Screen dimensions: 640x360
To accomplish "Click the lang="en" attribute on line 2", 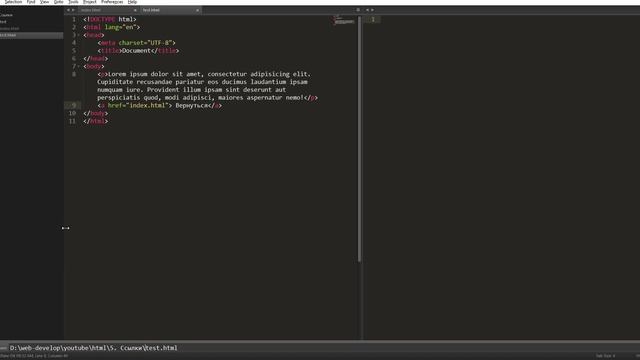I will click(x=120, y=27).
